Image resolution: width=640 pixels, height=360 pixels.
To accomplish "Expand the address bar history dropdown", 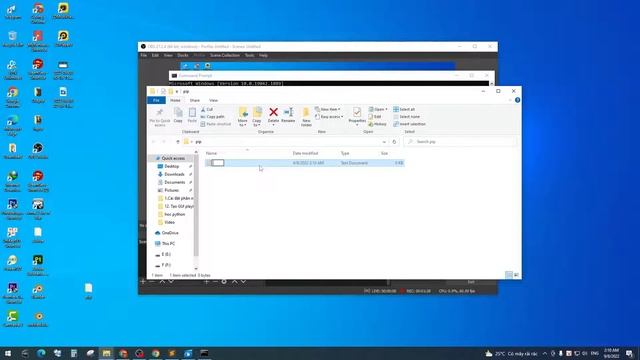I will (384, 142).
